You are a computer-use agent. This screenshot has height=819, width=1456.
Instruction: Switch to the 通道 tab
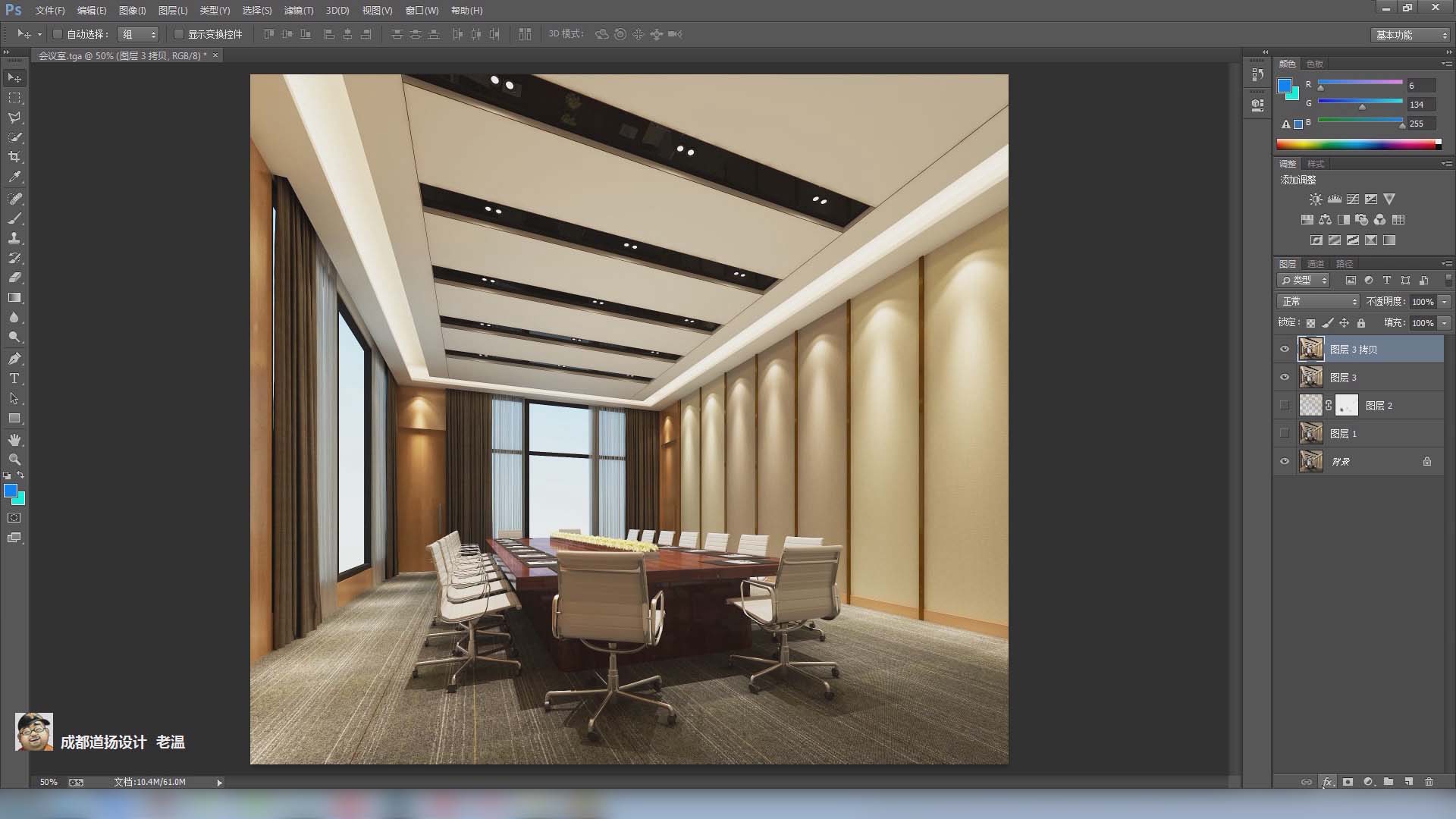click(x=1316, y=264)
